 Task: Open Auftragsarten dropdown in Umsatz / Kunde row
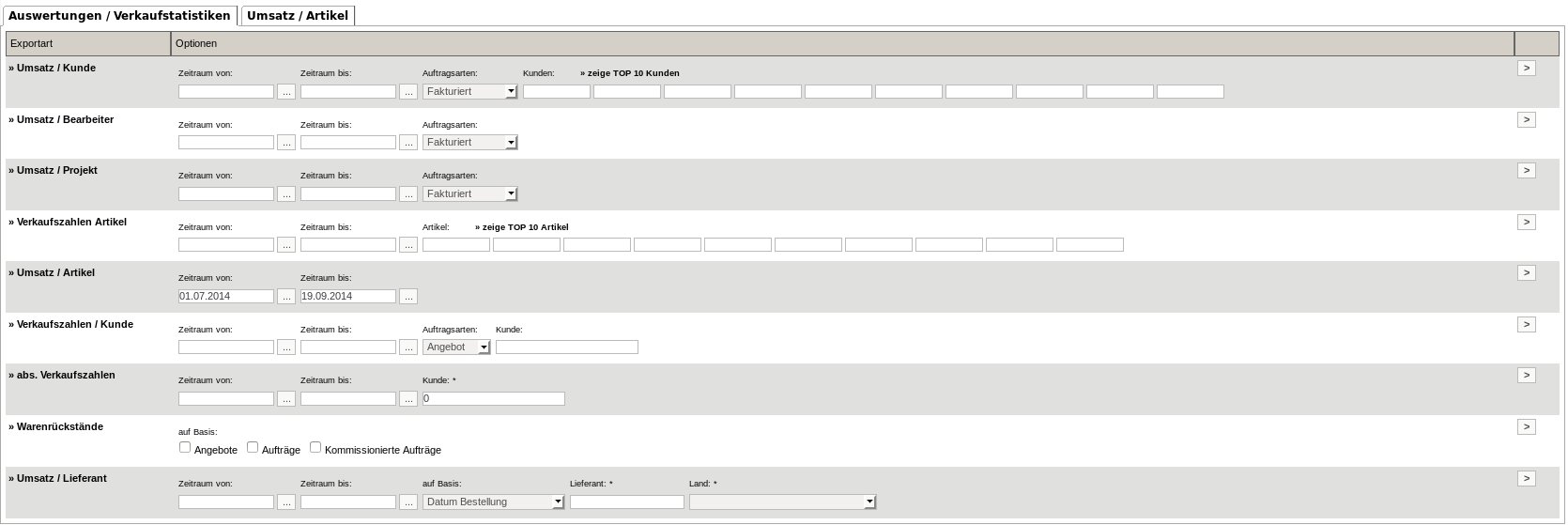(x=470, y=91)
